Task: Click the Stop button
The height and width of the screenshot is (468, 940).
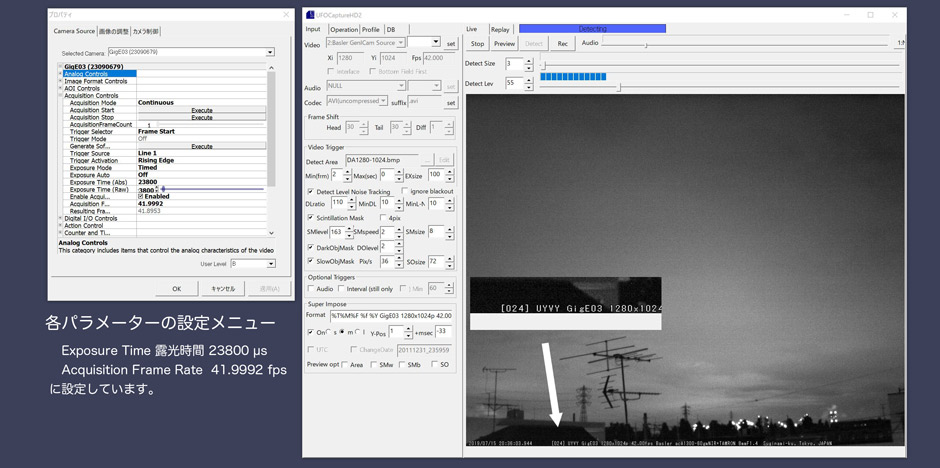Action: pyautogui.click(x=477, y=44)
